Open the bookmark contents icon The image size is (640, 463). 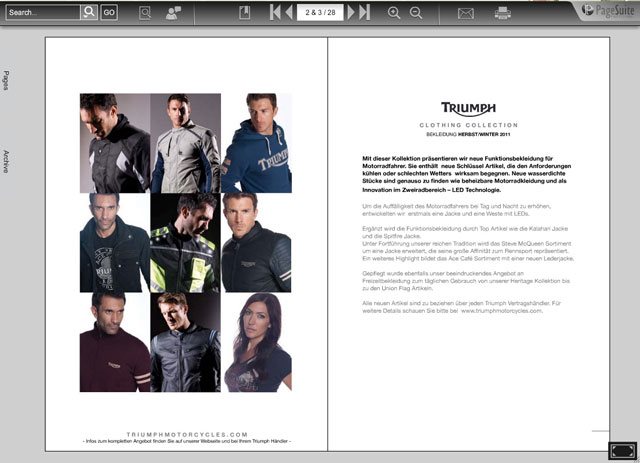(x=245, y=12)
